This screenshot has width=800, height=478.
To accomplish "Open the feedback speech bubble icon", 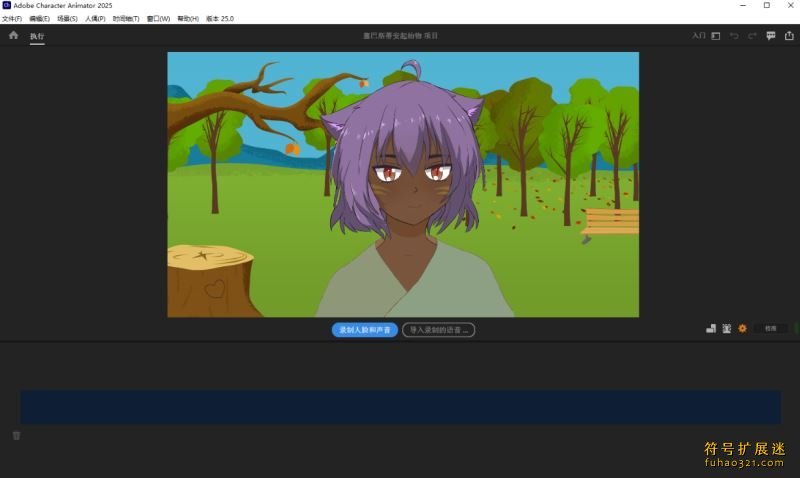I will (770, 36).
